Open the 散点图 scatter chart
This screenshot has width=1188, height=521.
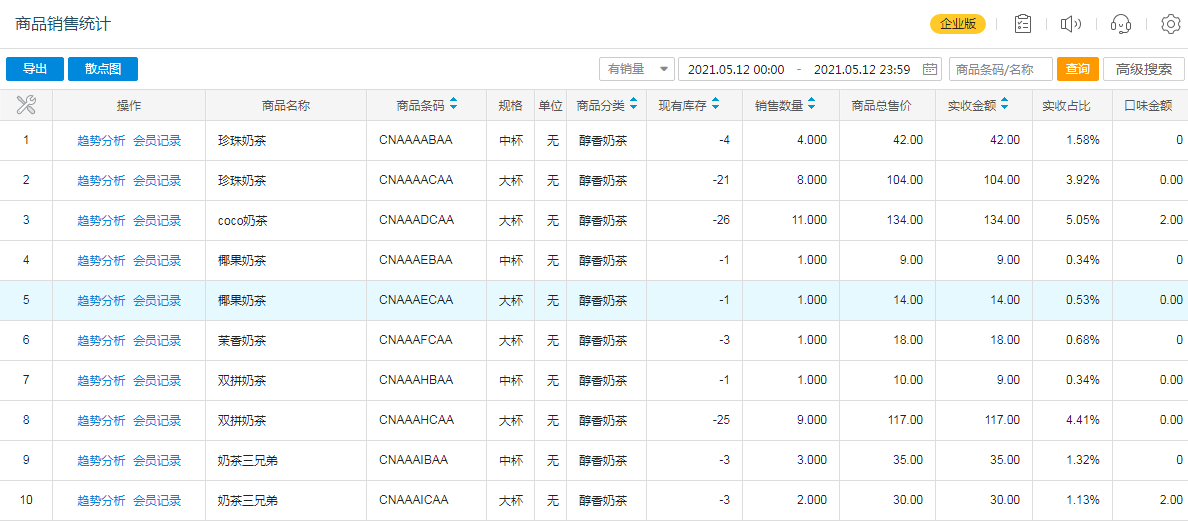point(103,69)
